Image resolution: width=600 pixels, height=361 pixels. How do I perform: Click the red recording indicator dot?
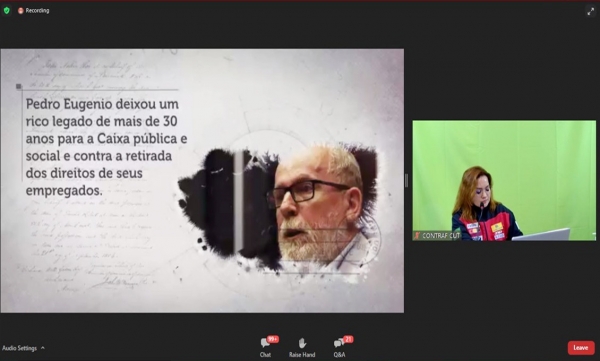[x=21, y=11]
